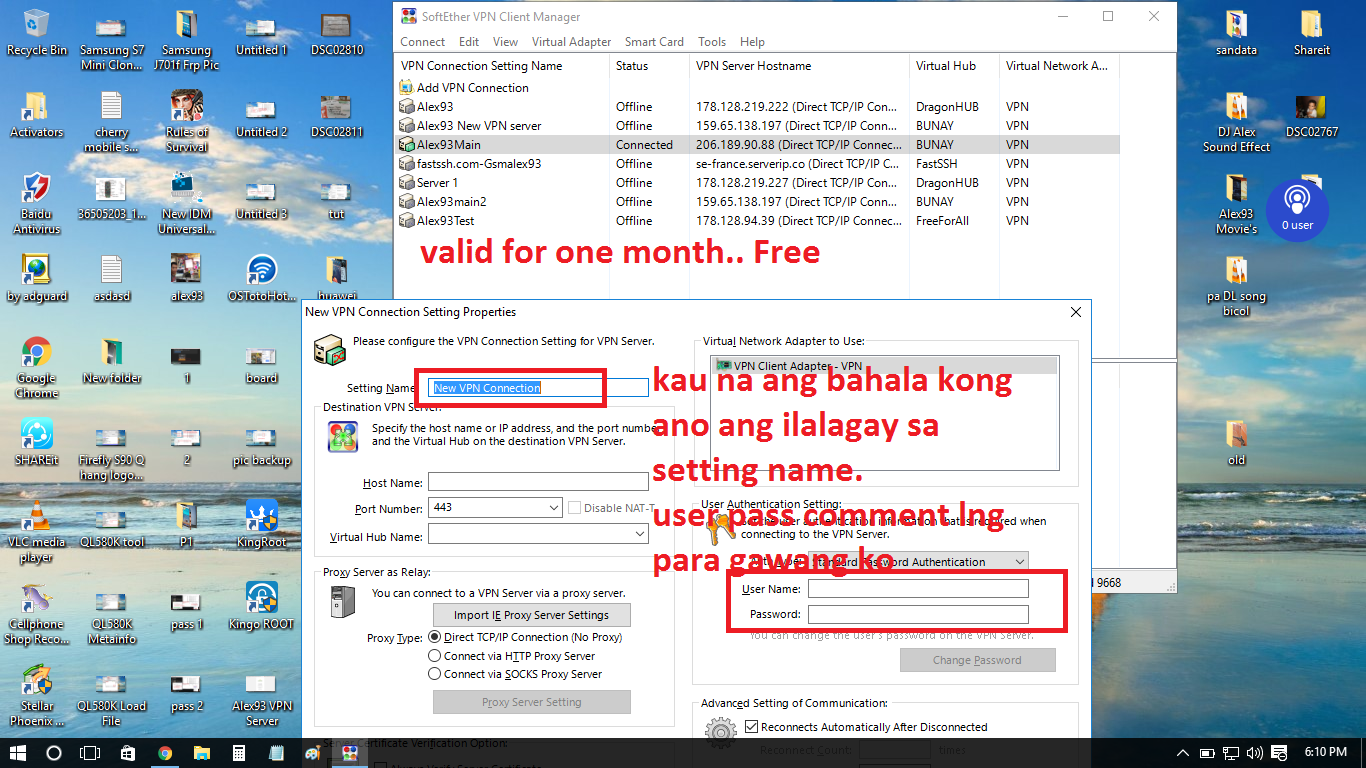The image size is (1366, 768).
Task: Select the fastssh.com-Gsmalex93 connection icon
Action: pos(407,164)
